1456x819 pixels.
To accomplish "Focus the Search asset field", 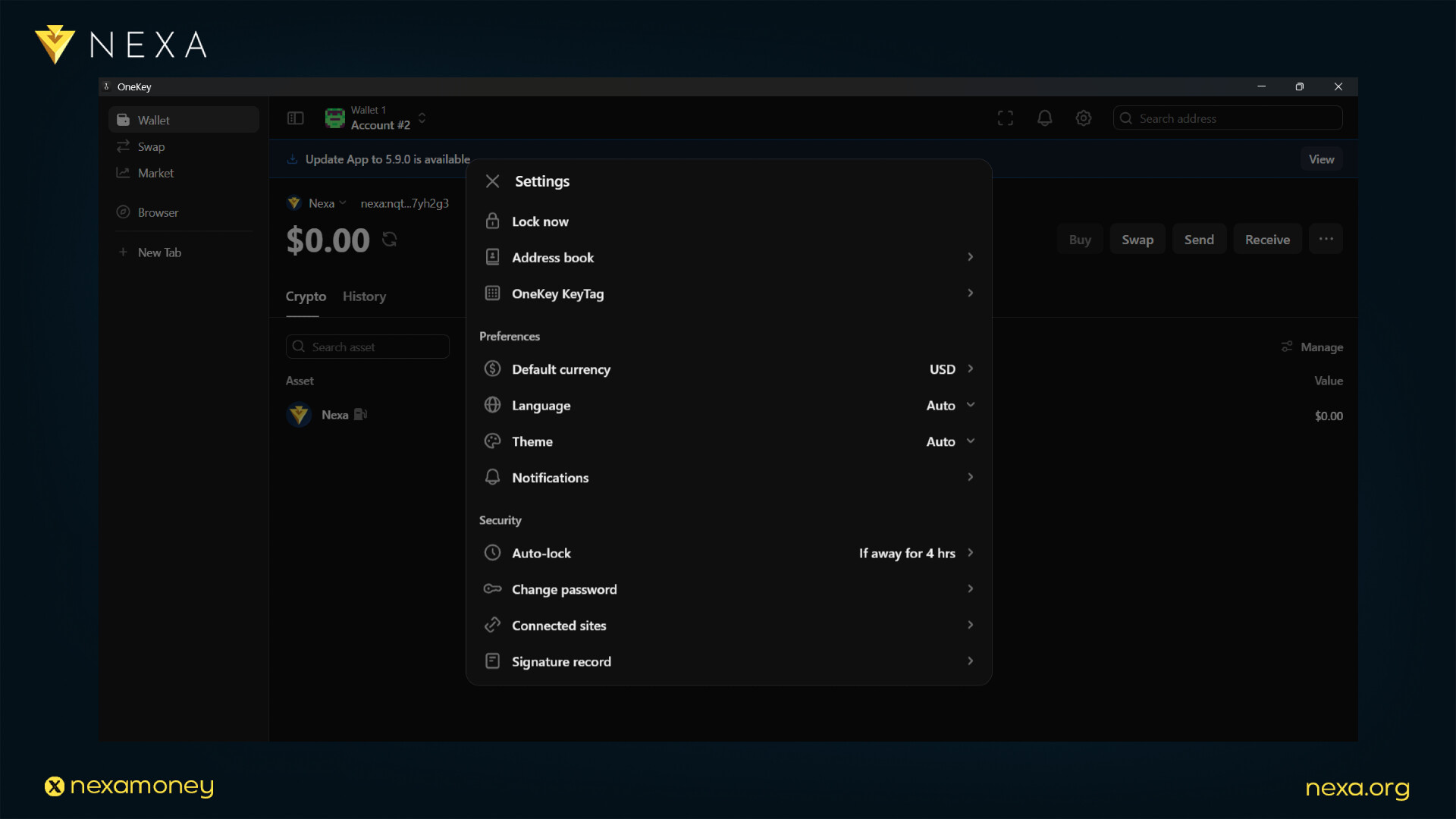I will (368, 347).
